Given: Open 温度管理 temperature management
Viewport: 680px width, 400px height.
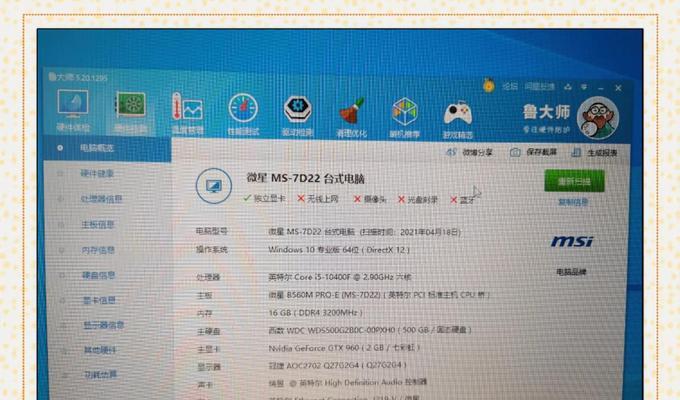Looking at the screenshot, I should (x=187, y=113).
